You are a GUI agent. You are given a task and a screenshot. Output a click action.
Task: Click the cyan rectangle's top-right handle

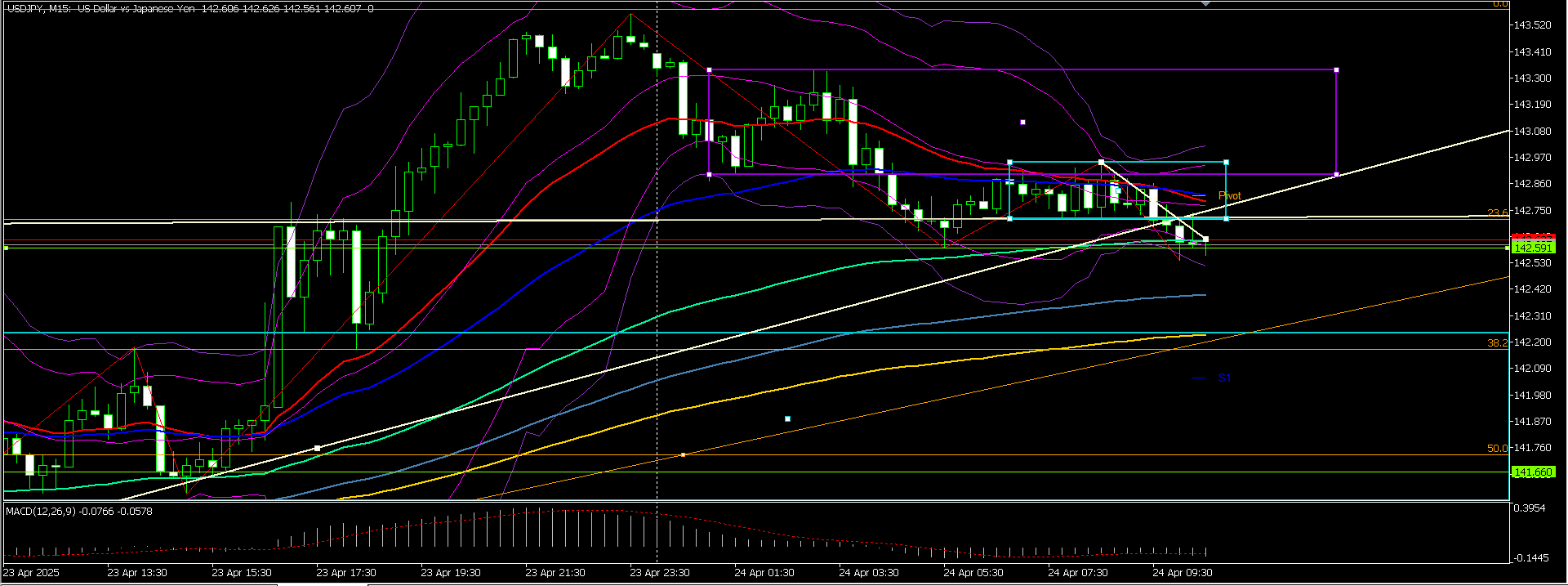1227,163
